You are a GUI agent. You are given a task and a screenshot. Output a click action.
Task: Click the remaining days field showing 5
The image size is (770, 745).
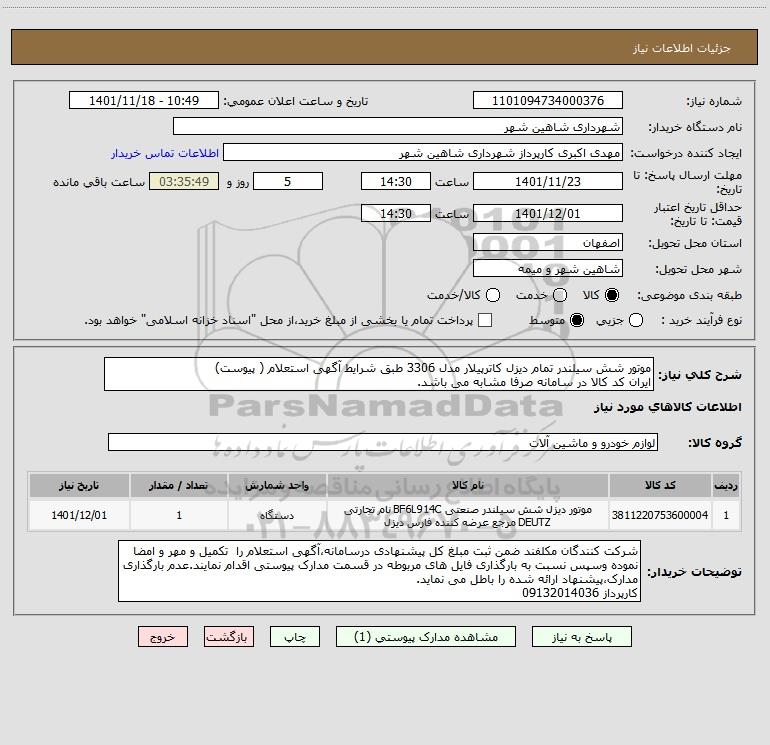(x=288, y=181)
